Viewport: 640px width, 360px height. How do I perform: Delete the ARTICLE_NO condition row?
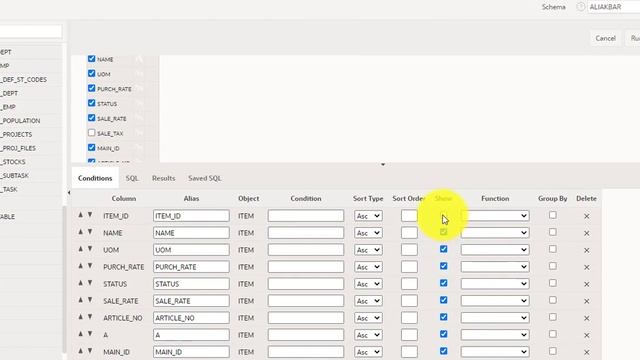pos(587,318)
